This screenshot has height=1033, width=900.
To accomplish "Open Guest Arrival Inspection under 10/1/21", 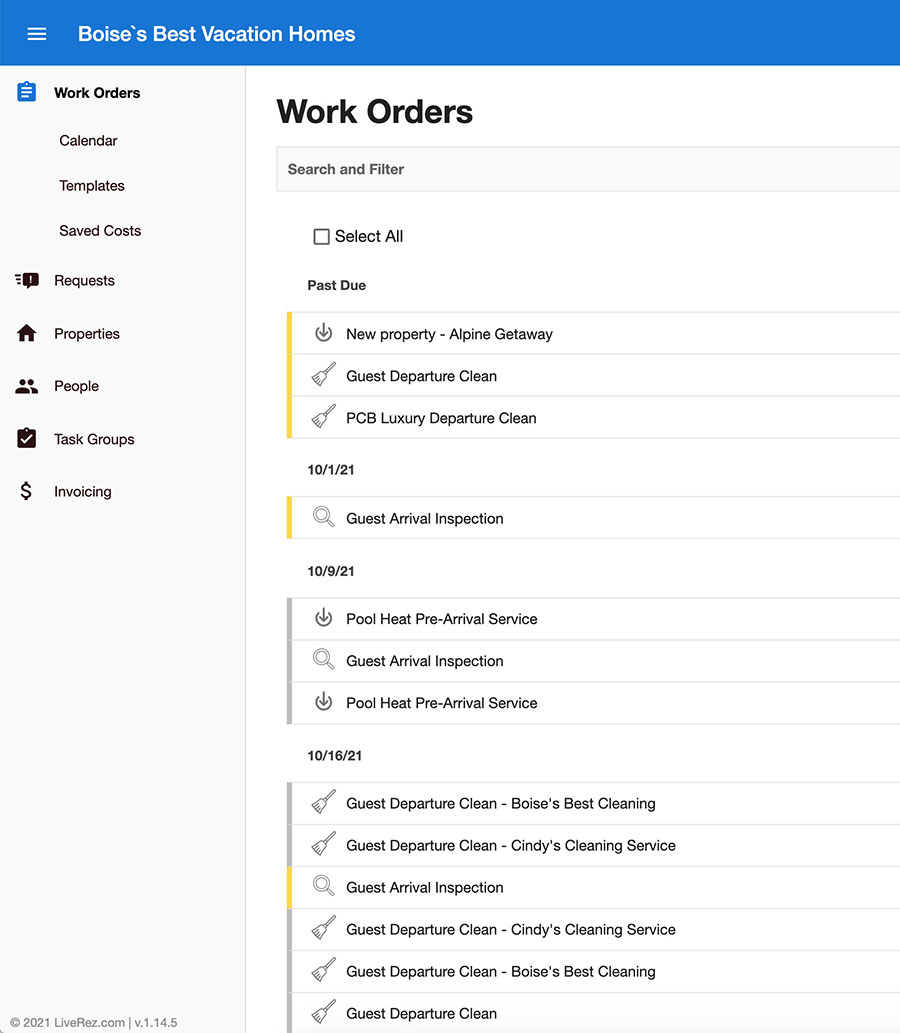I will 594,518.
